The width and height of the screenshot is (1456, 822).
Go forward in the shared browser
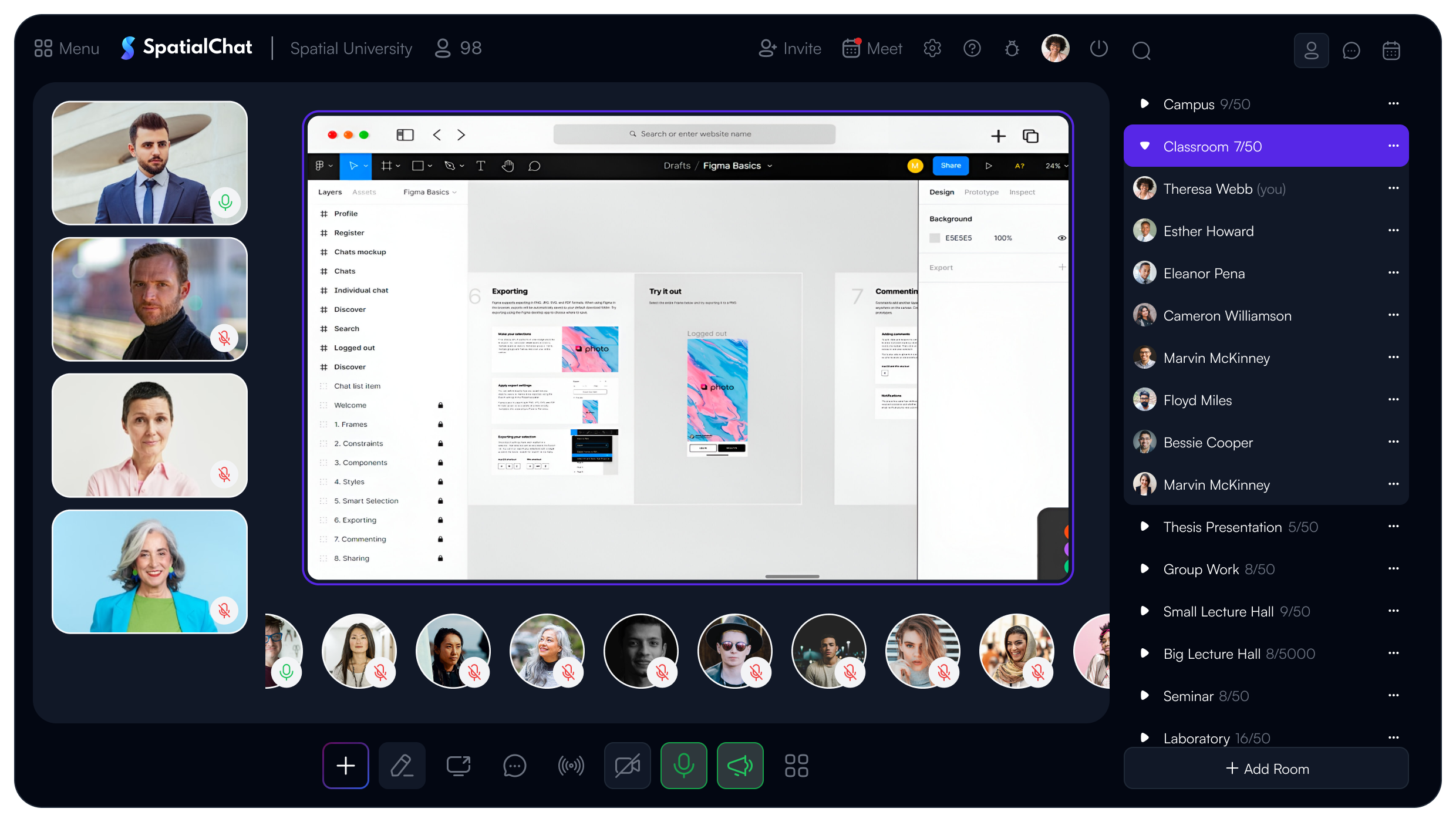click(461, 135)
